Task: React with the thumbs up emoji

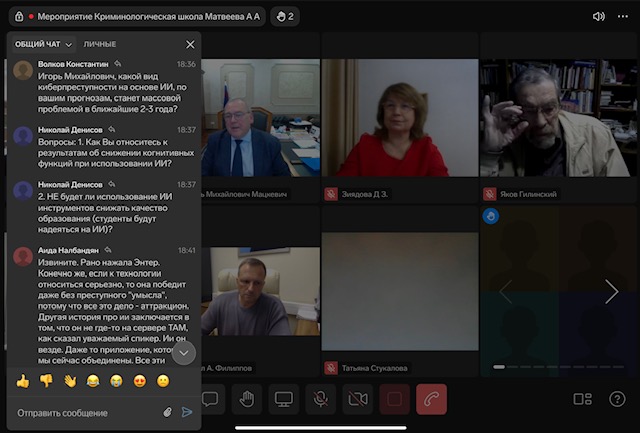Action: coord(23,381)
